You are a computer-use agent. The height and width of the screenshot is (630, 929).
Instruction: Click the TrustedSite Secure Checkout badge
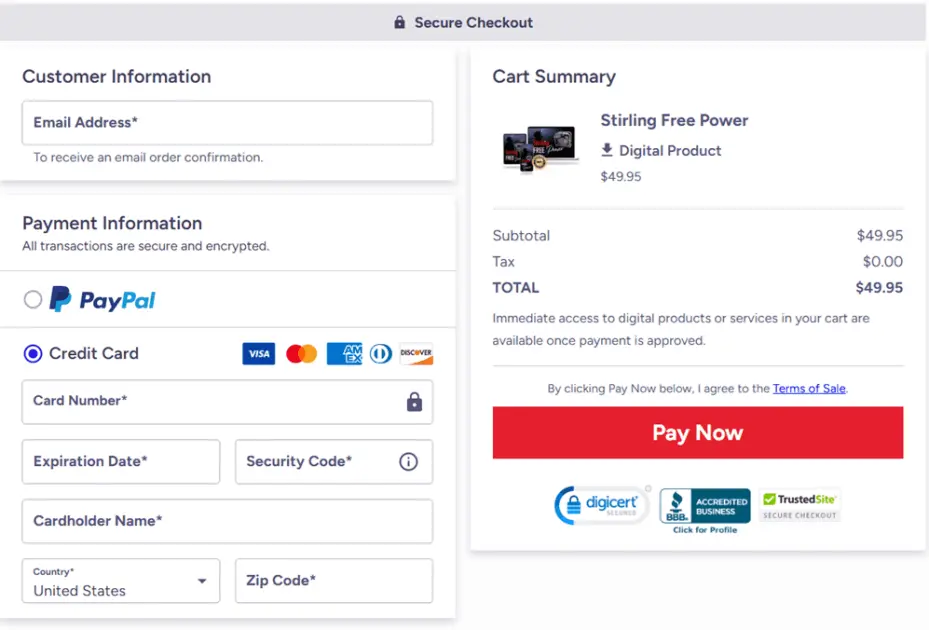pos(799,505)
